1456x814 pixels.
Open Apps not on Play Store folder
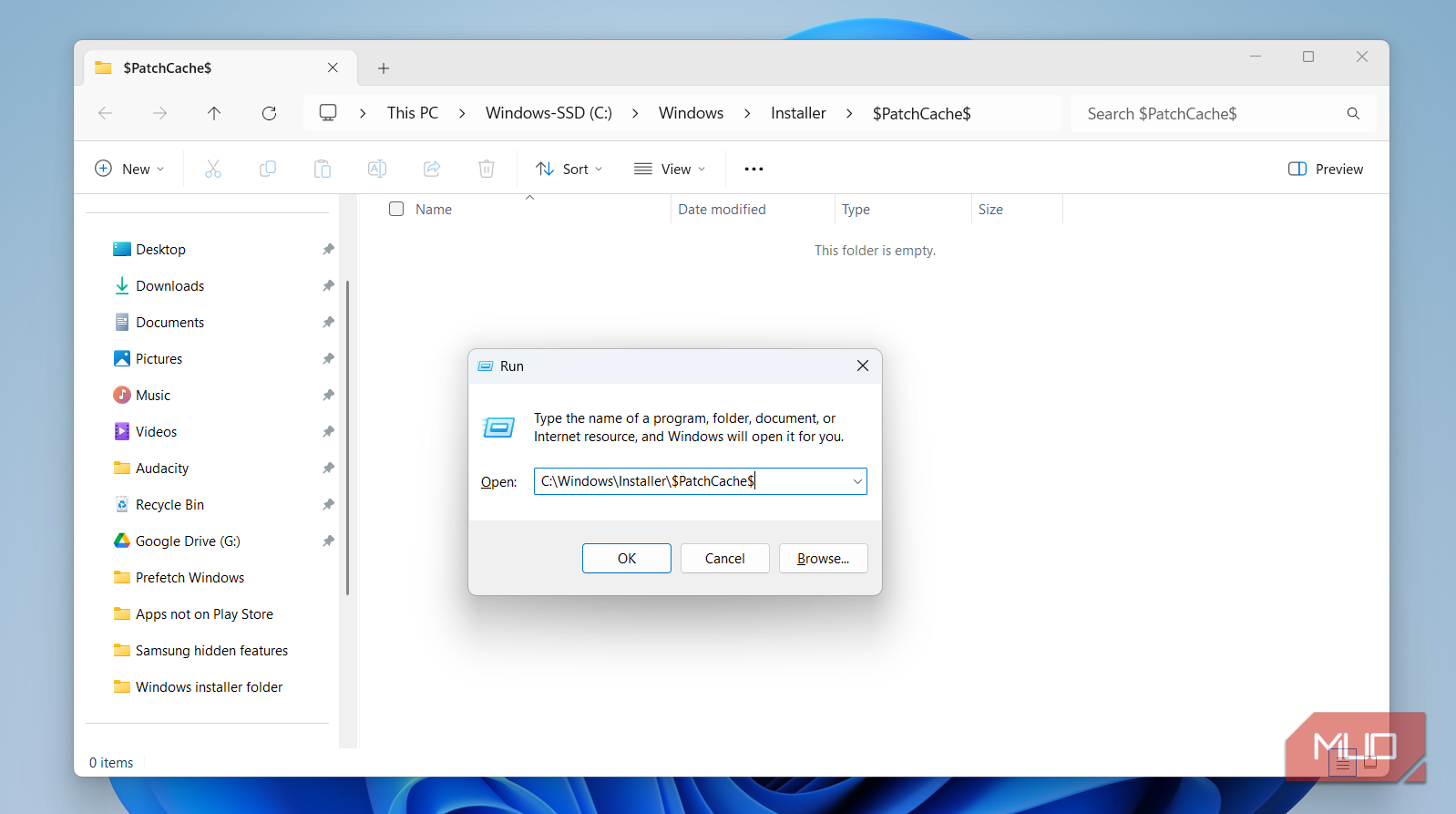tap(204, 613)
